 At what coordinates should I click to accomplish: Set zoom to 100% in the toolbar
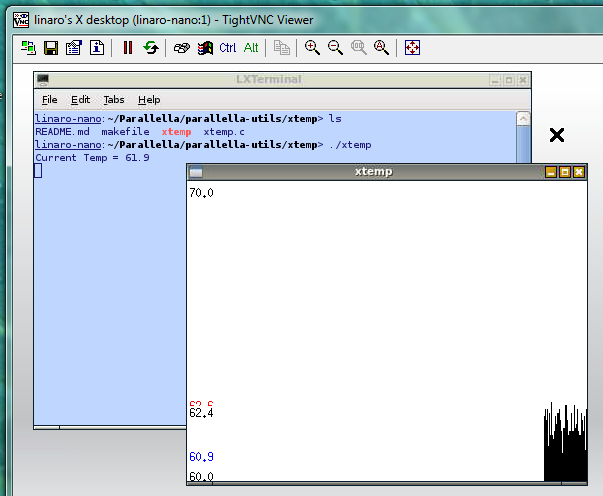click(x=359, y=47)
